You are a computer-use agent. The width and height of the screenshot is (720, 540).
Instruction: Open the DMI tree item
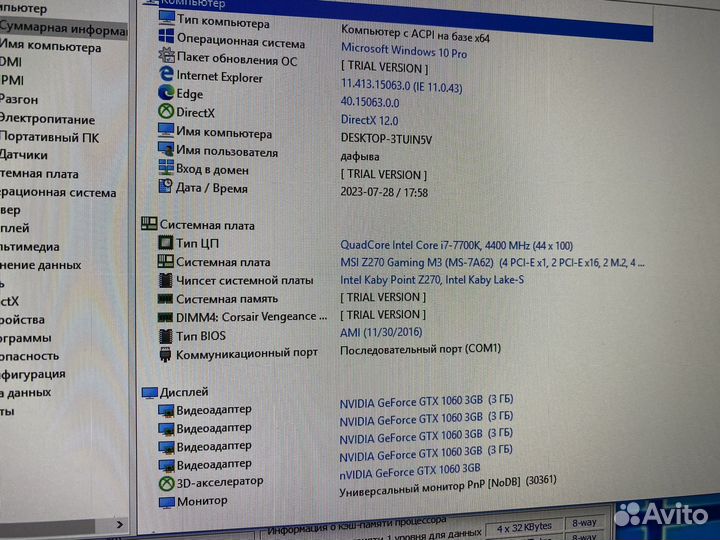(x=11, y=62)
